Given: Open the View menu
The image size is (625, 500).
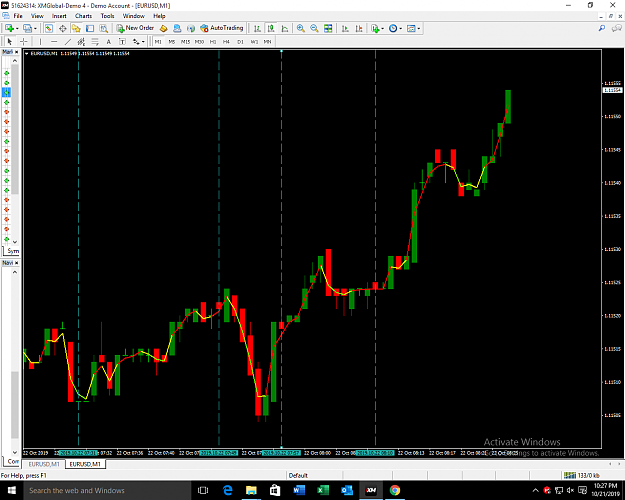Looking at the screenshot, I should click(37, 16).
